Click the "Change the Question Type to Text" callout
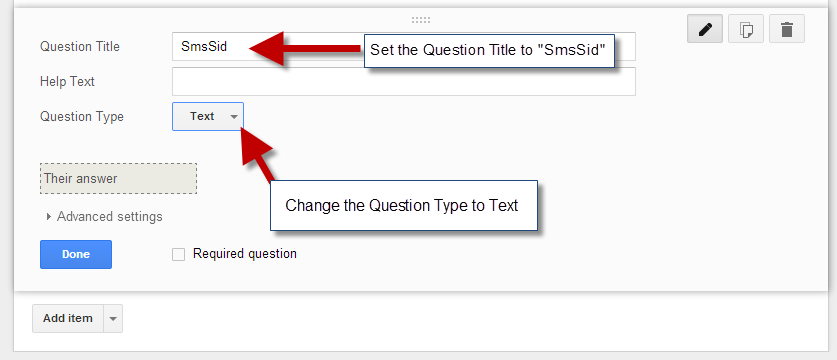This screenshot has width=837, height=360. click(x=404, y=206)
